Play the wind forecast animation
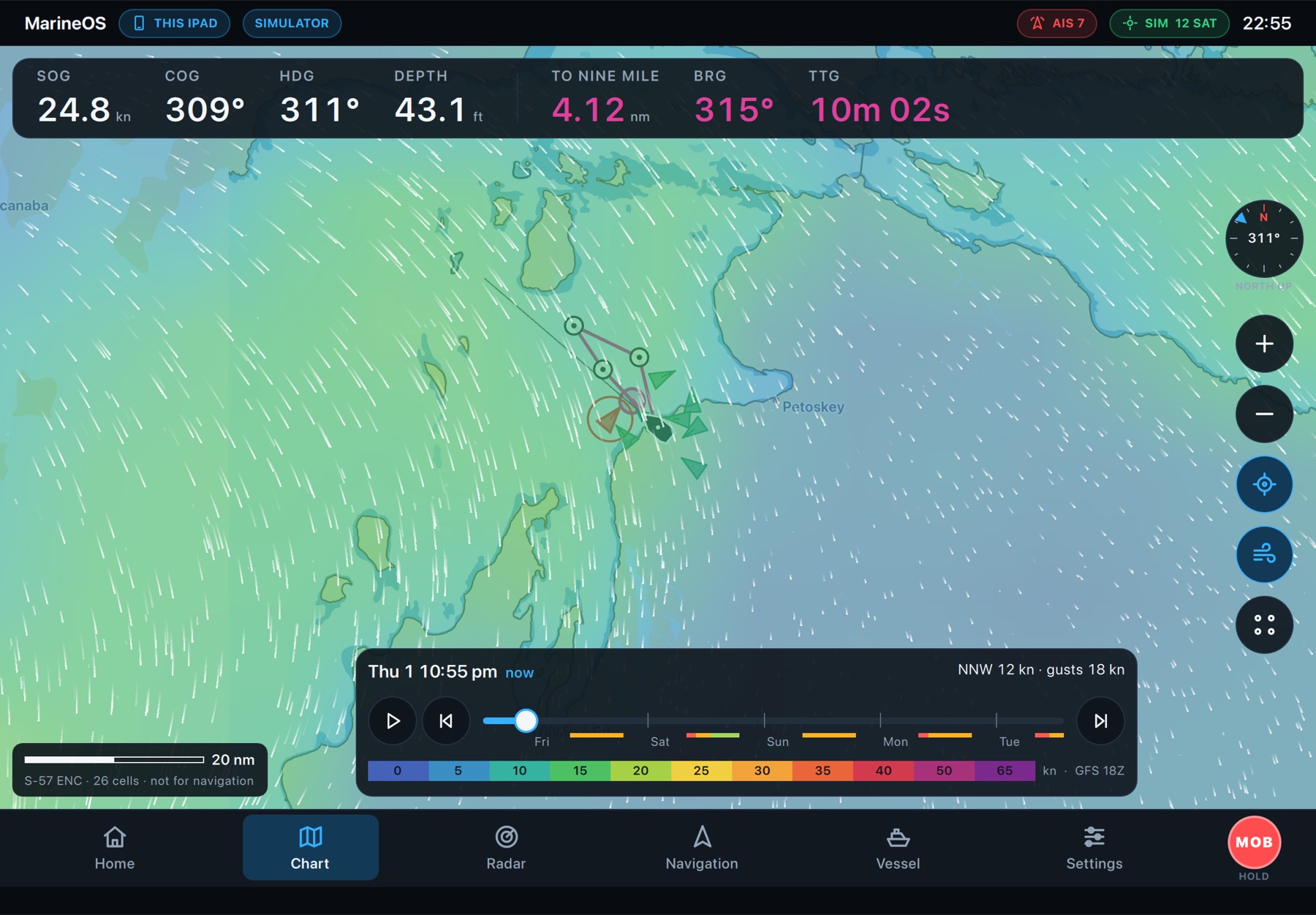 click(x=393, y=721)
